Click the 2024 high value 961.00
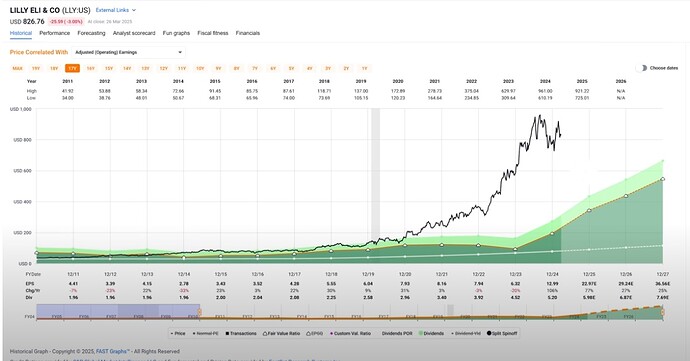Screen dimensions: 690x361 pyautogui.click(x=545, y=91)
